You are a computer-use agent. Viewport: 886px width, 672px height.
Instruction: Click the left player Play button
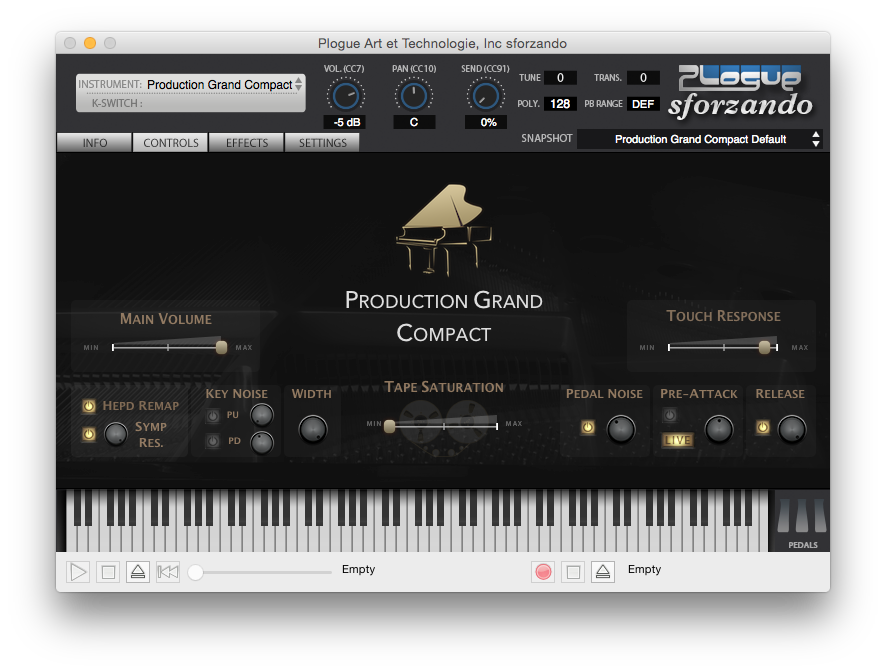[x=78, y=573]
